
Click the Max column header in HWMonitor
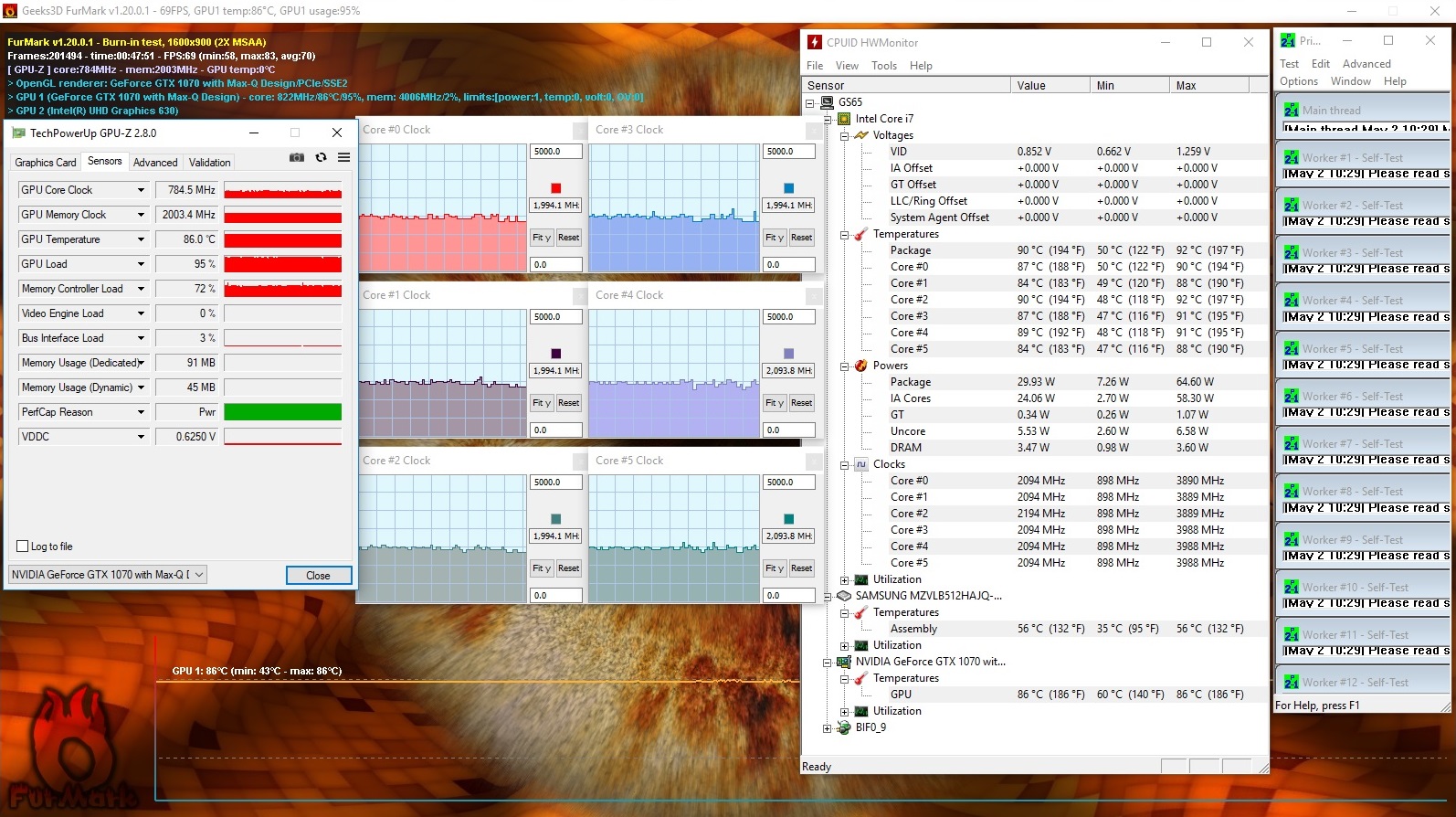[1209, 85]
